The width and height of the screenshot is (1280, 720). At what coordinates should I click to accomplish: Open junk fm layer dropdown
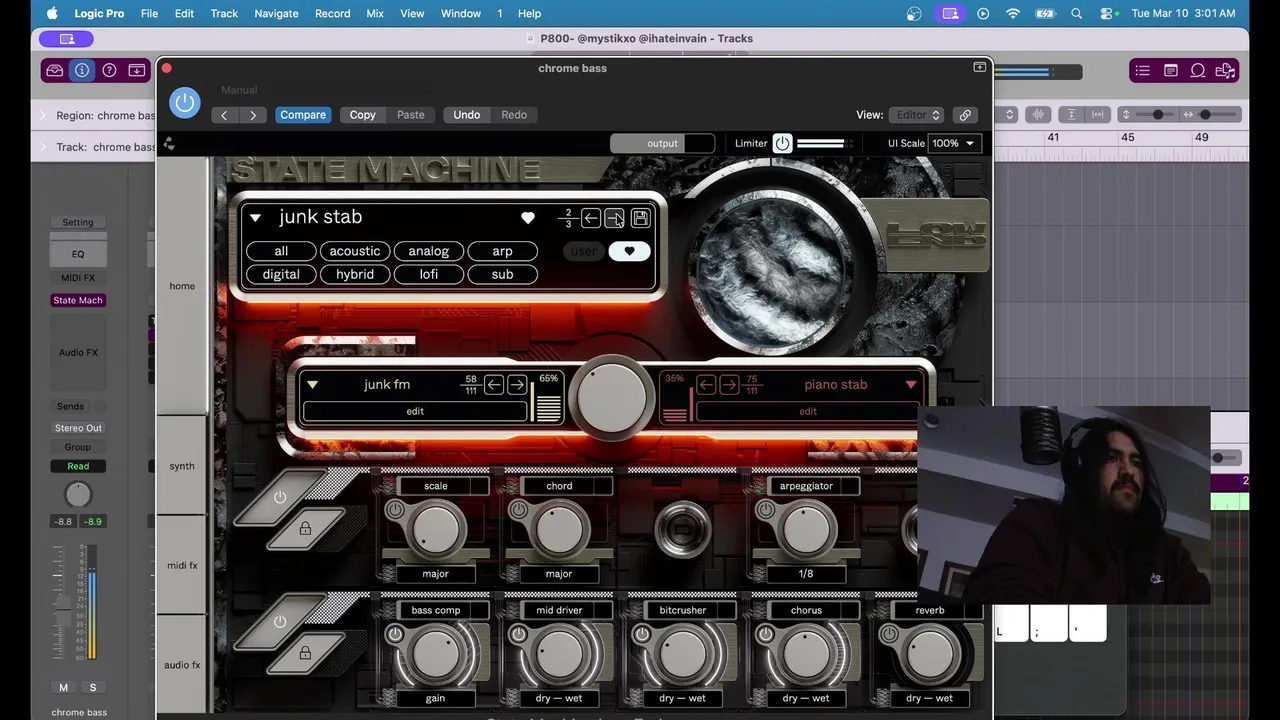pos(312,385)
